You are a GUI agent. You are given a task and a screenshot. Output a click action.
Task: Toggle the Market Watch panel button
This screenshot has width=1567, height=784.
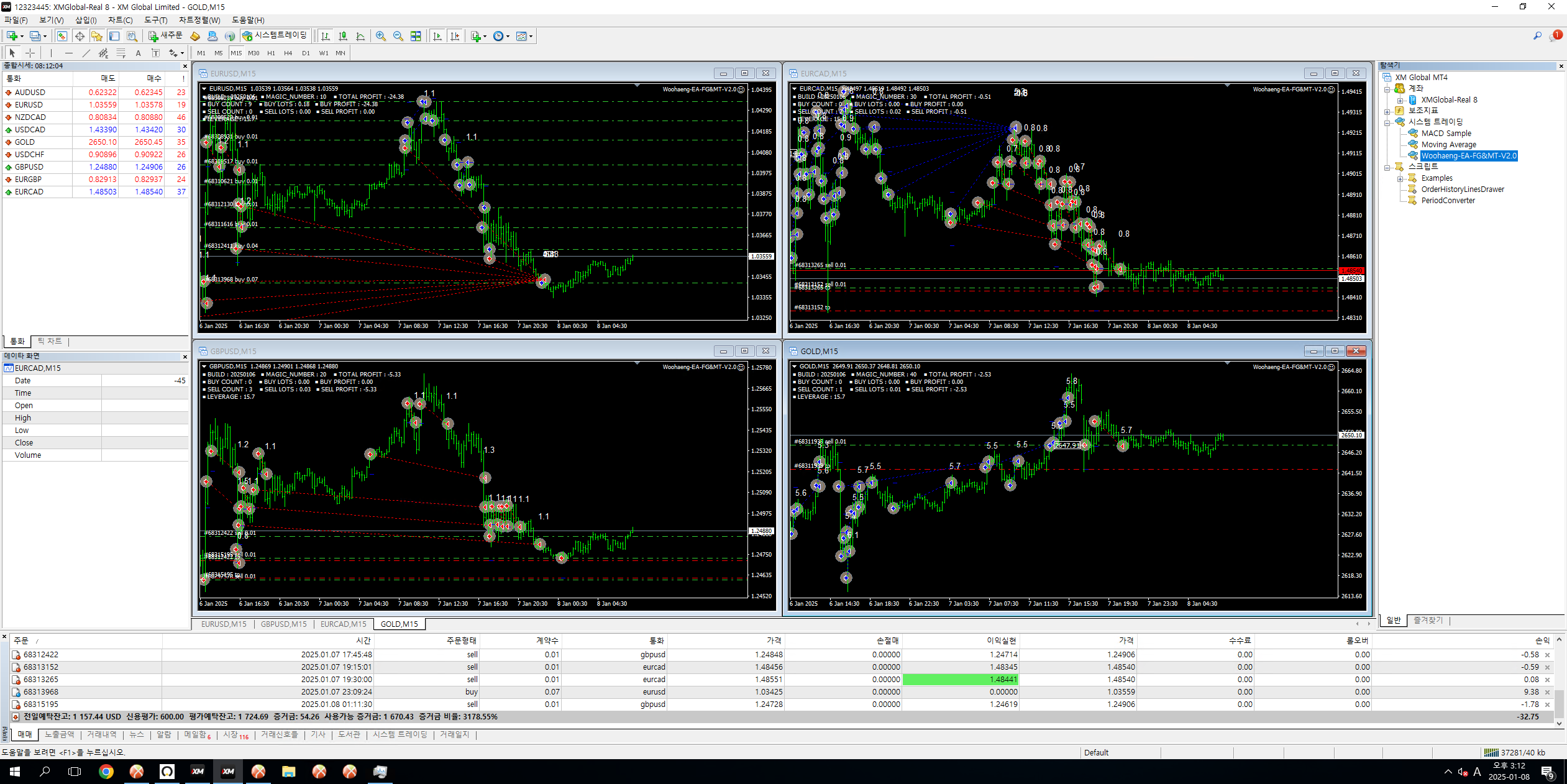coord(62,37)
